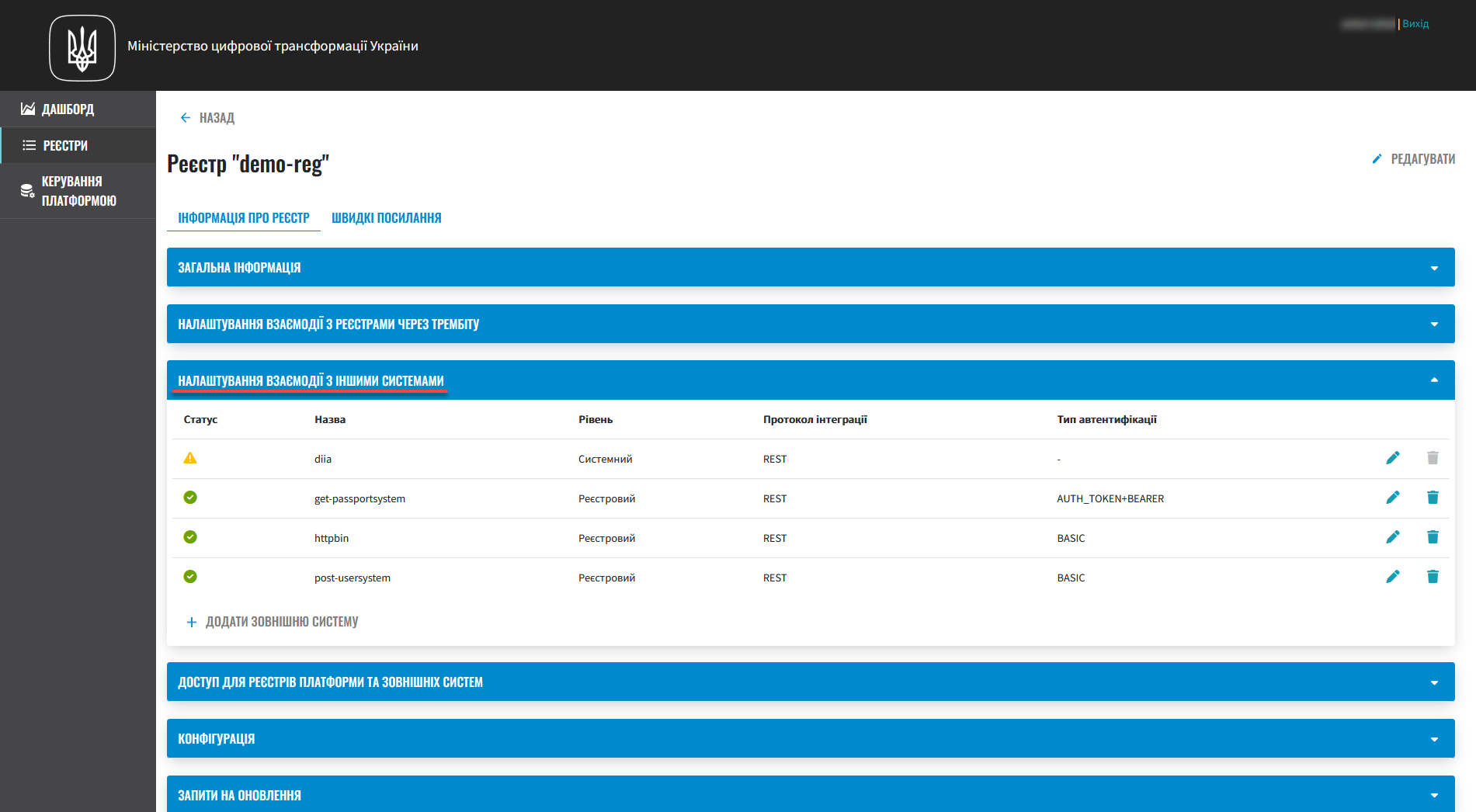Expand the КОНФІГУРАЦІЯ section arrow
1476x812 pixels.
click(1434, 739)
